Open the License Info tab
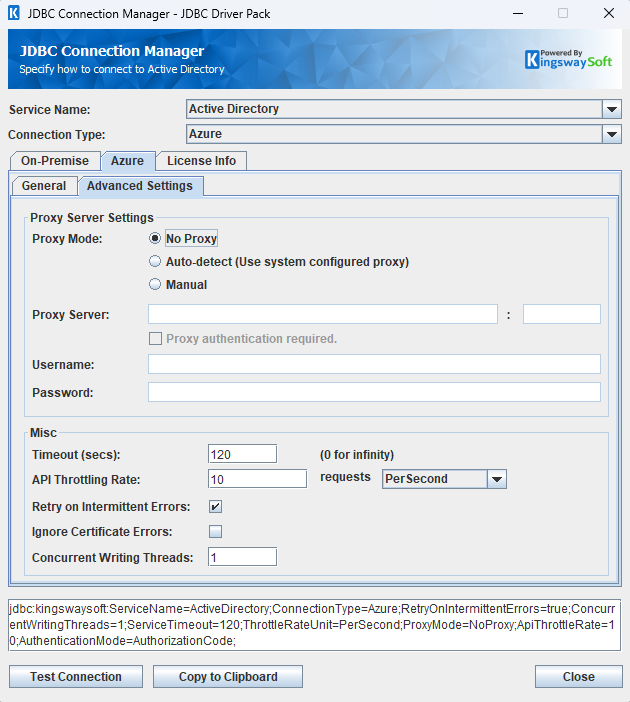This screenshot has height=702, width=630. (x=201, y=161)
